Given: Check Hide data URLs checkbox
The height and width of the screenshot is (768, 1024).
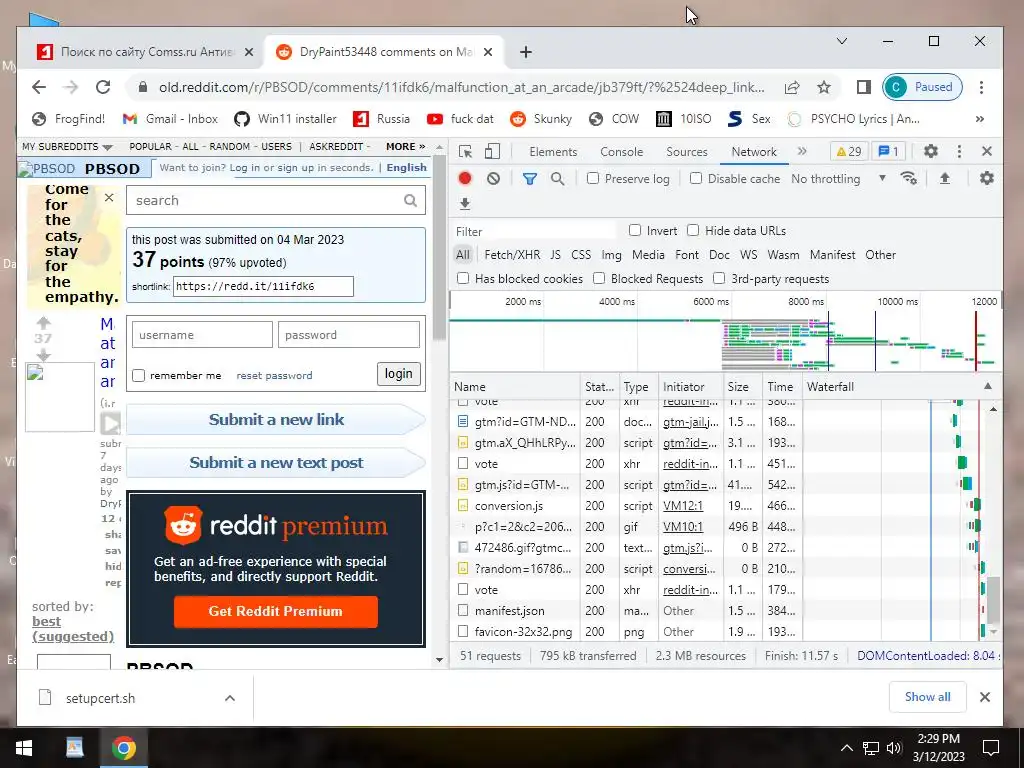Looking at the screenshot, I should pyautogui.click(x=693, y=230).
